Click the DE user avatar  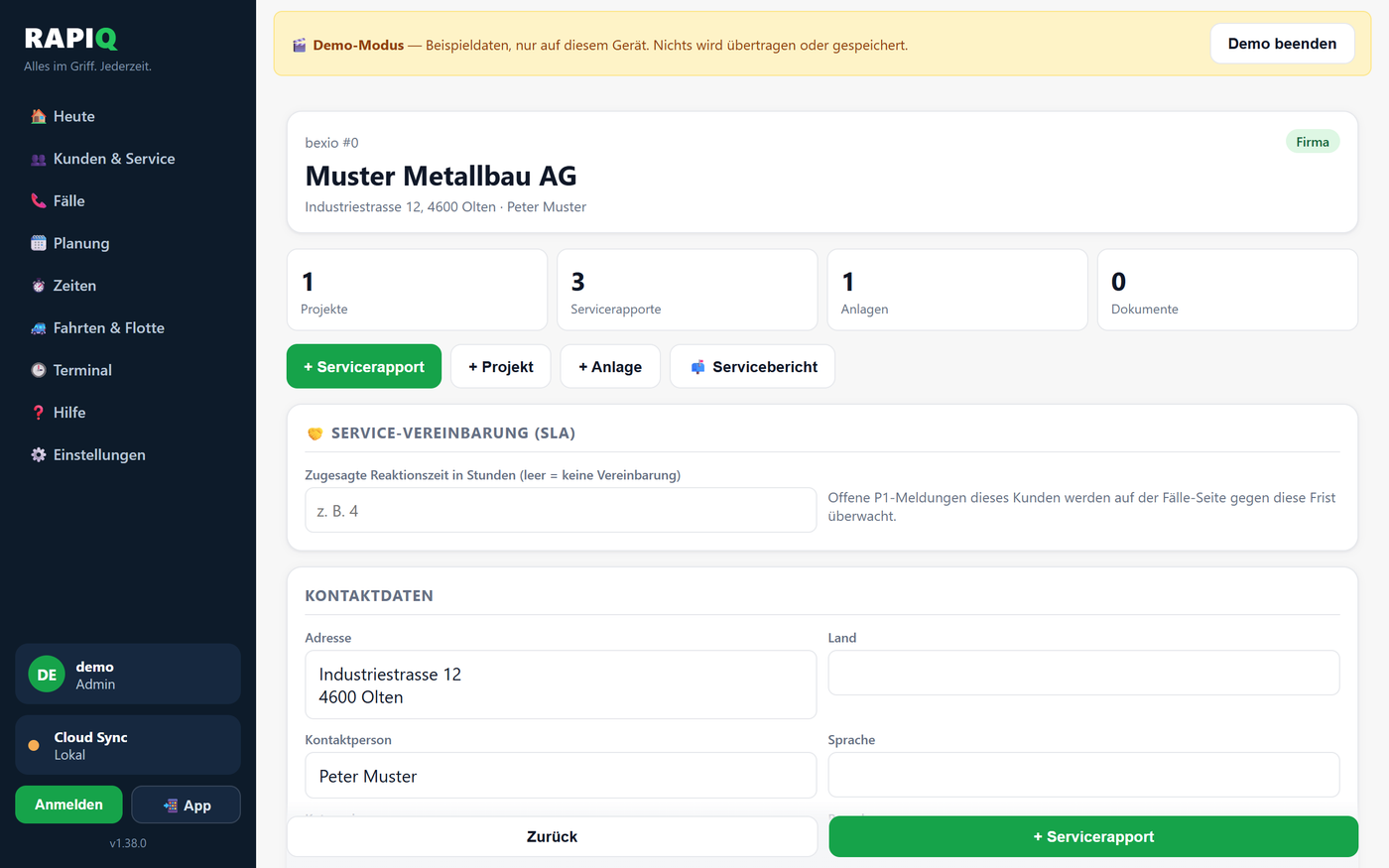point(47,675)
